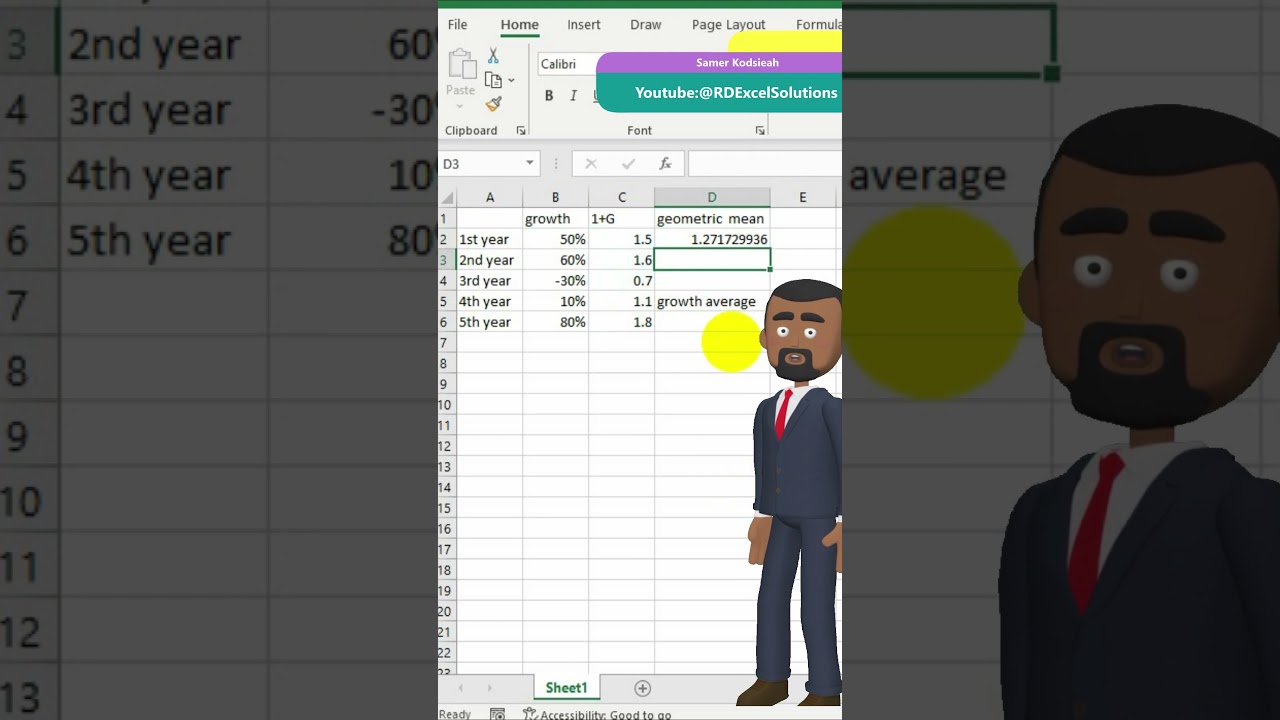Image resolution: width=1280 pixels, height=720 pixels.
Task: Select column A header
Action: 490,198
